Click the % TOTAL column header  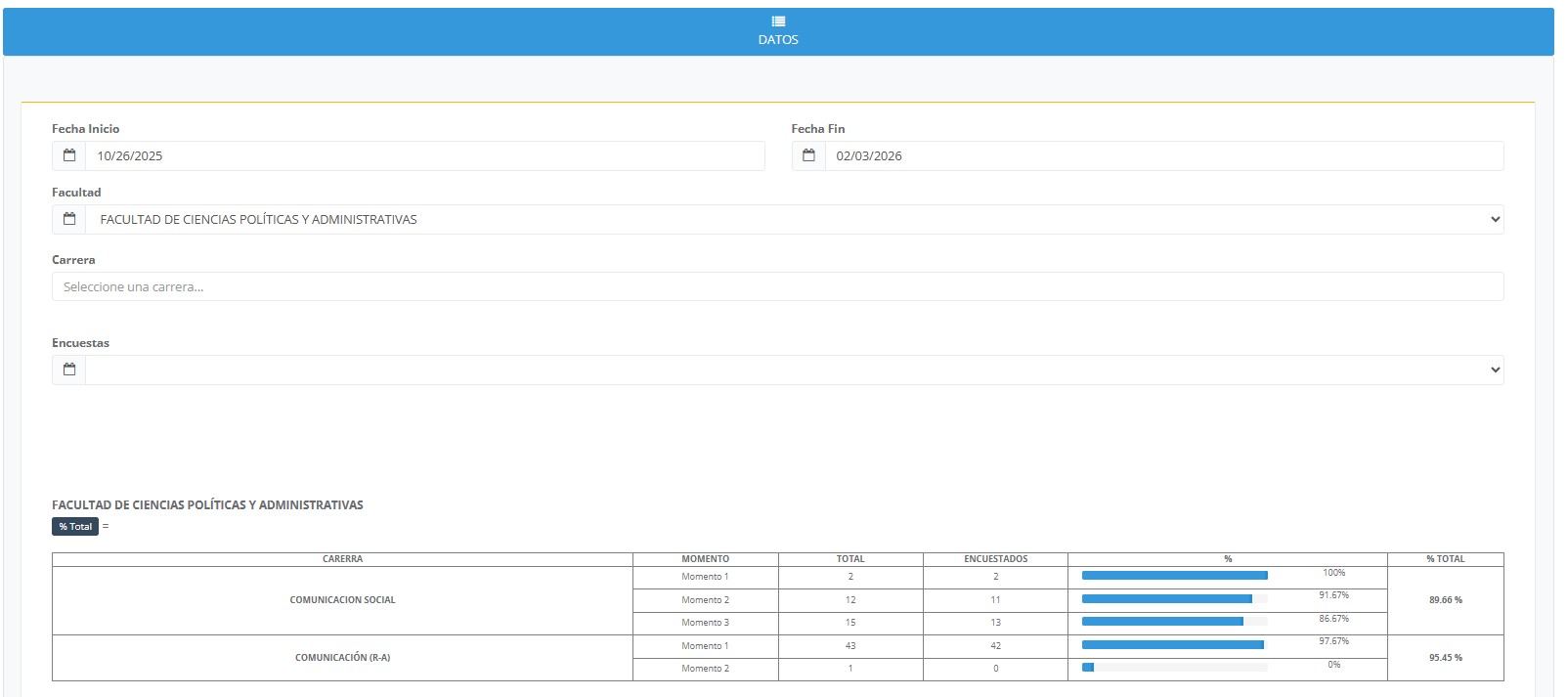(1446, 559)
